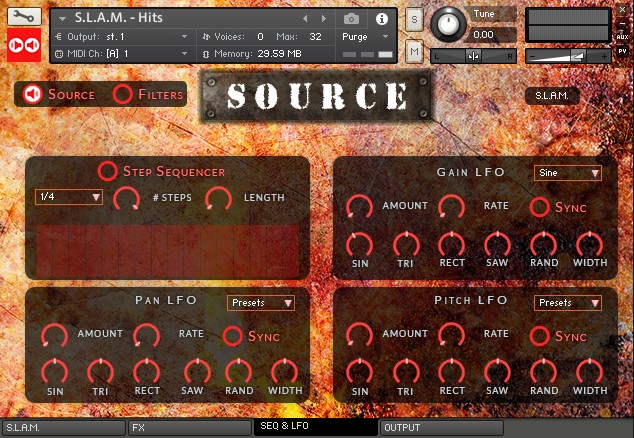Click the Gain LFO Amount knob
This screenshot has height=438, width=634.
pyautogui.click(x=359, y=207)
